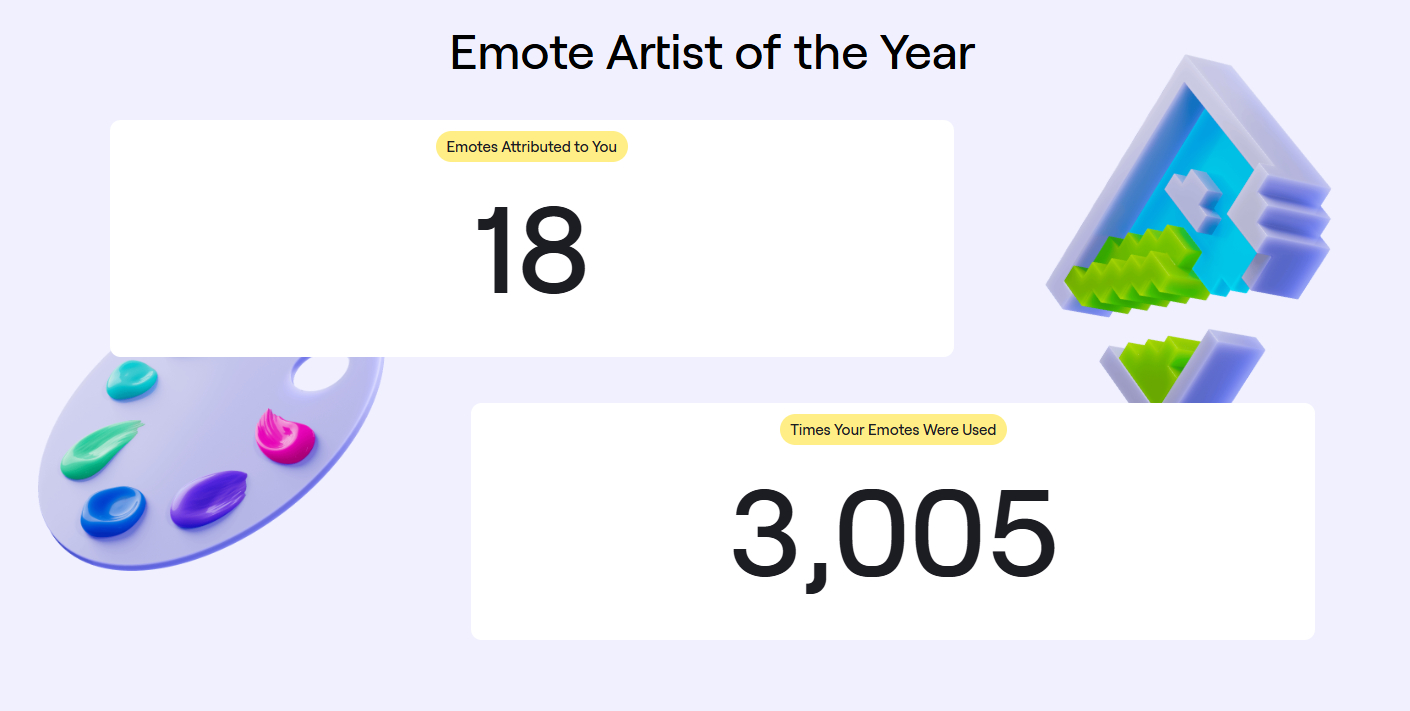The image size is (1410, 711).
Task: Select the green paint smear on the palette
Action: click(101, 449)
